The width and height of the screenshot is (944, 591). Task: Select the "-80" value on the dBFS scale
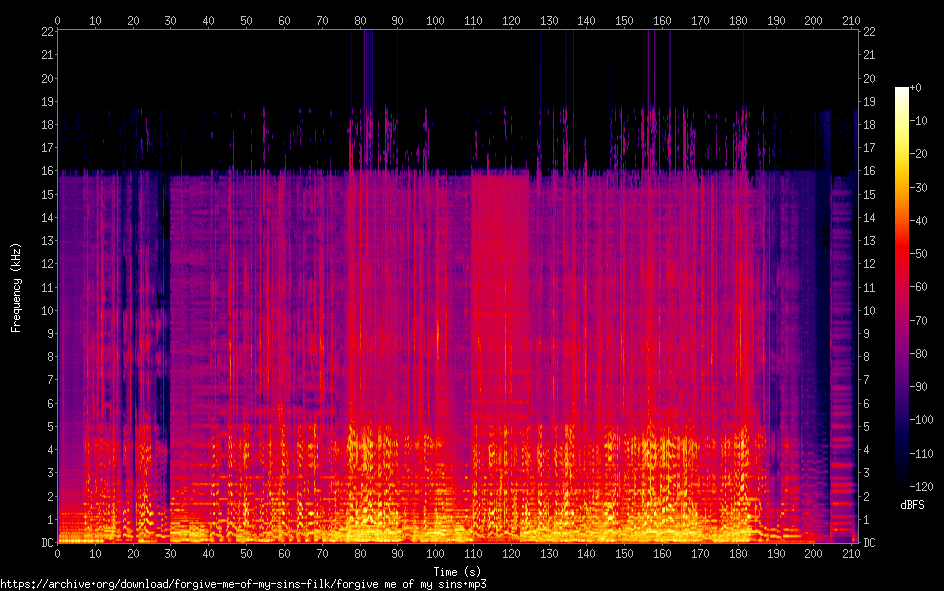click(919, 354)
